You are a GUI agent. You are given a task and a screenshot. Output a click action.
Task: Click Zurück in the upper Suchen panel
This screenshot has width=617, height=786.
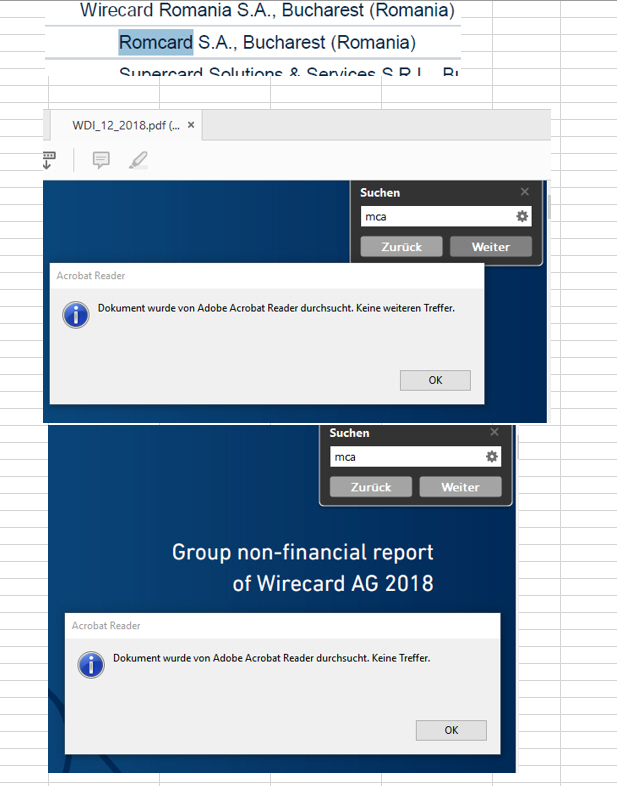click(x=401, y=247)
